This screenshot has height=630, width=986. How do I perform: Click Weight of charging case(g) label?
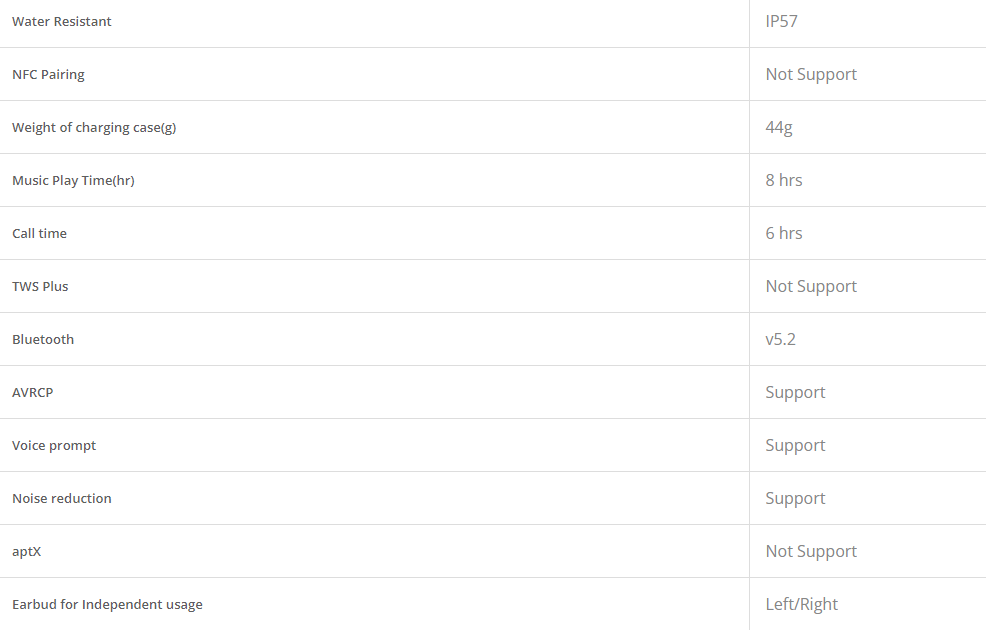coord(94,127)
